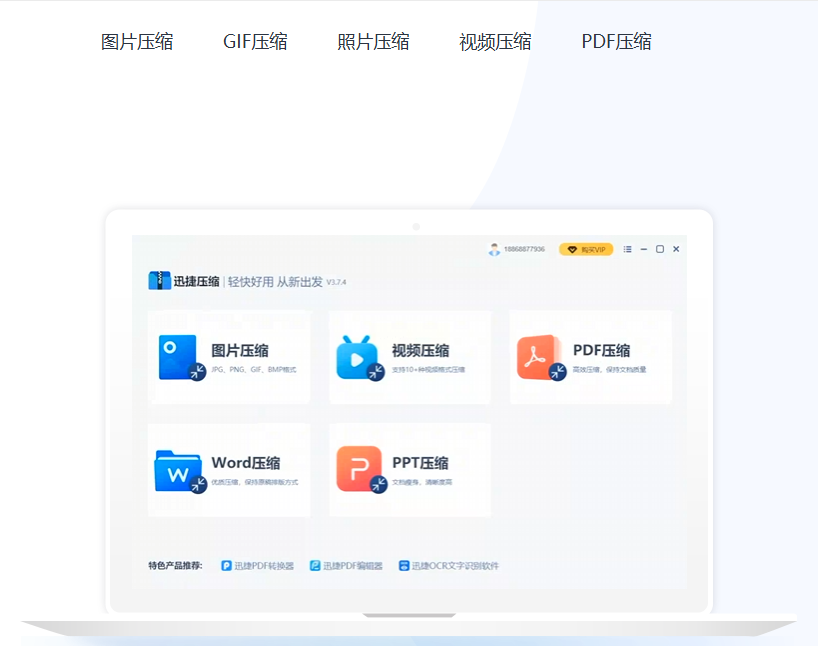Click the PPT compression icon
Viewport: 818px width, 646px height.
pos(362,470)
